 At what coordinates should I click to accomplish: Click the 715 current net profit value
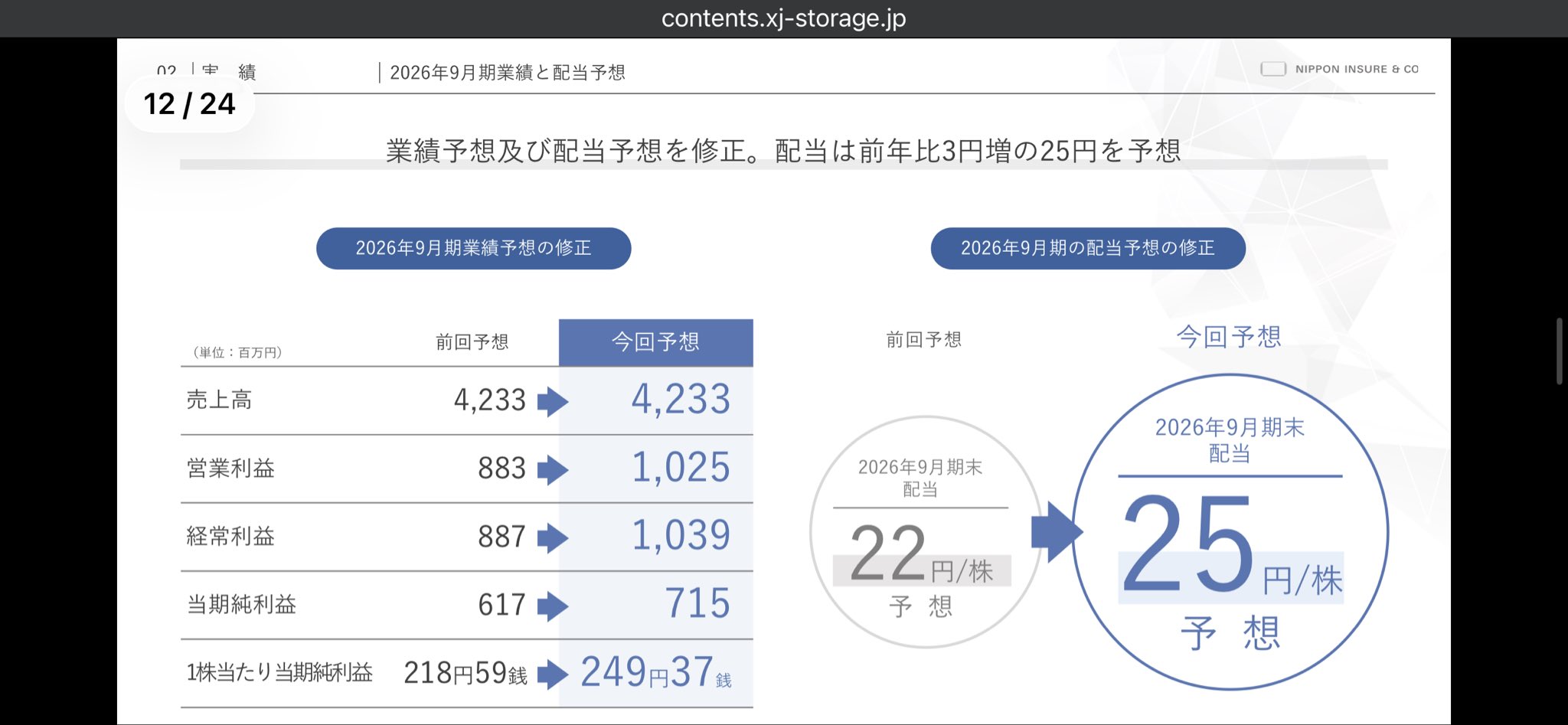[697, 603]
